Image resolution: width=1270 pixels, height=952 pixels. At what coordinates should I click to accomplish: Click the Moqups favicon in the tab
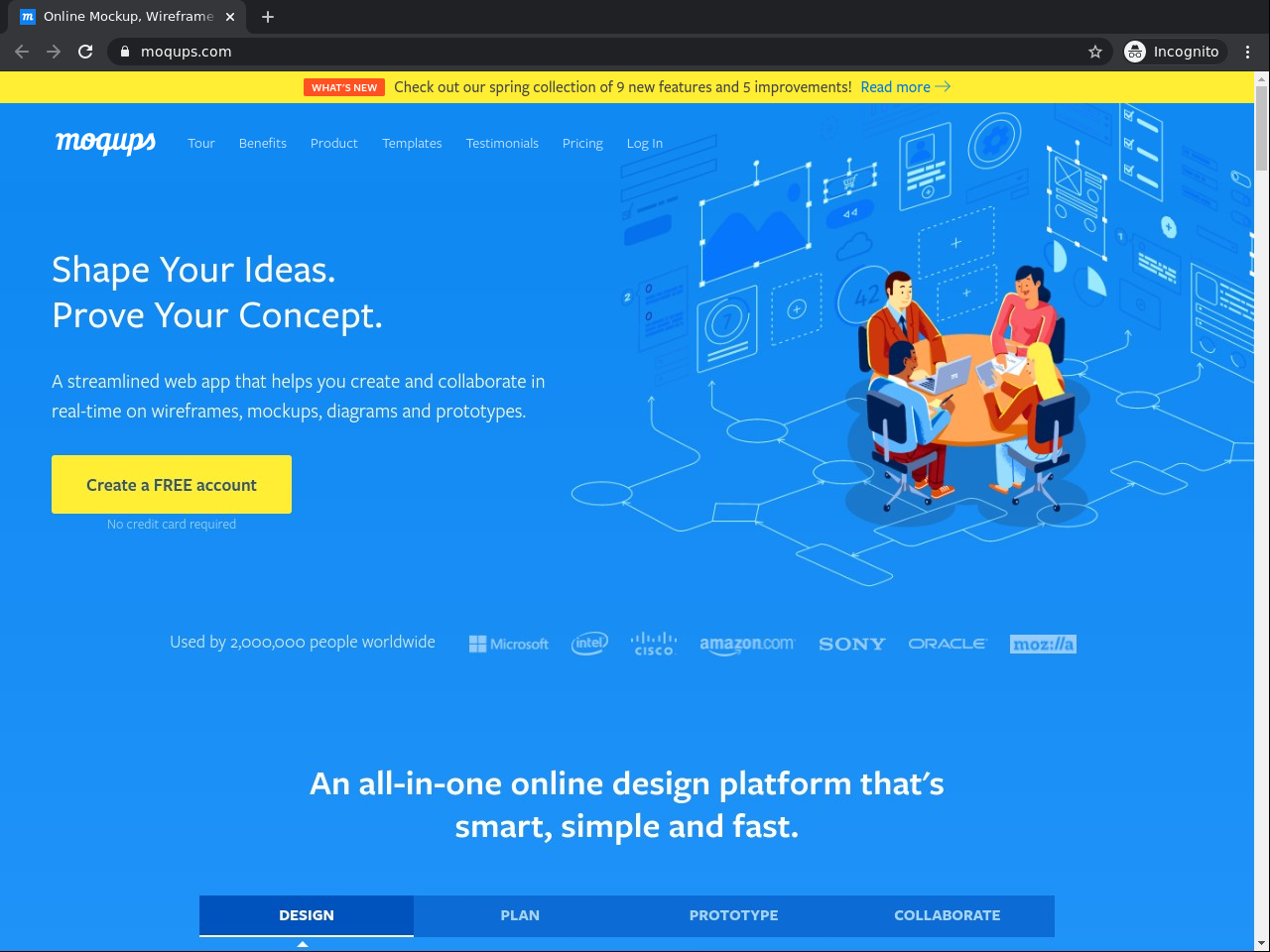coord(28,17)
